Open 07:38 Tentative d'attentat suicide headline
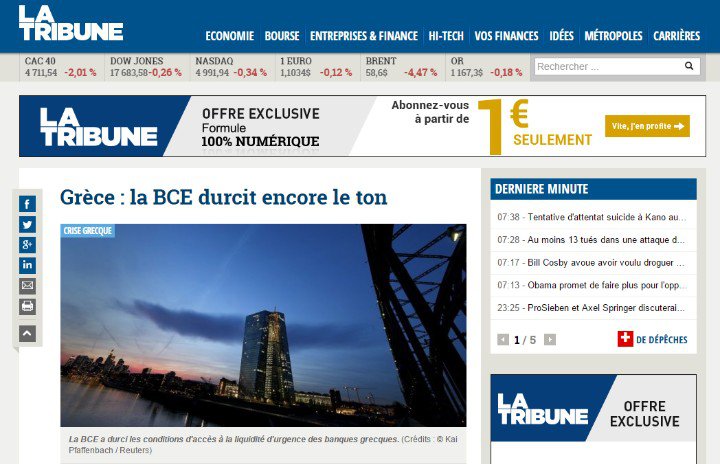720x464 pixels. (593, 217)
